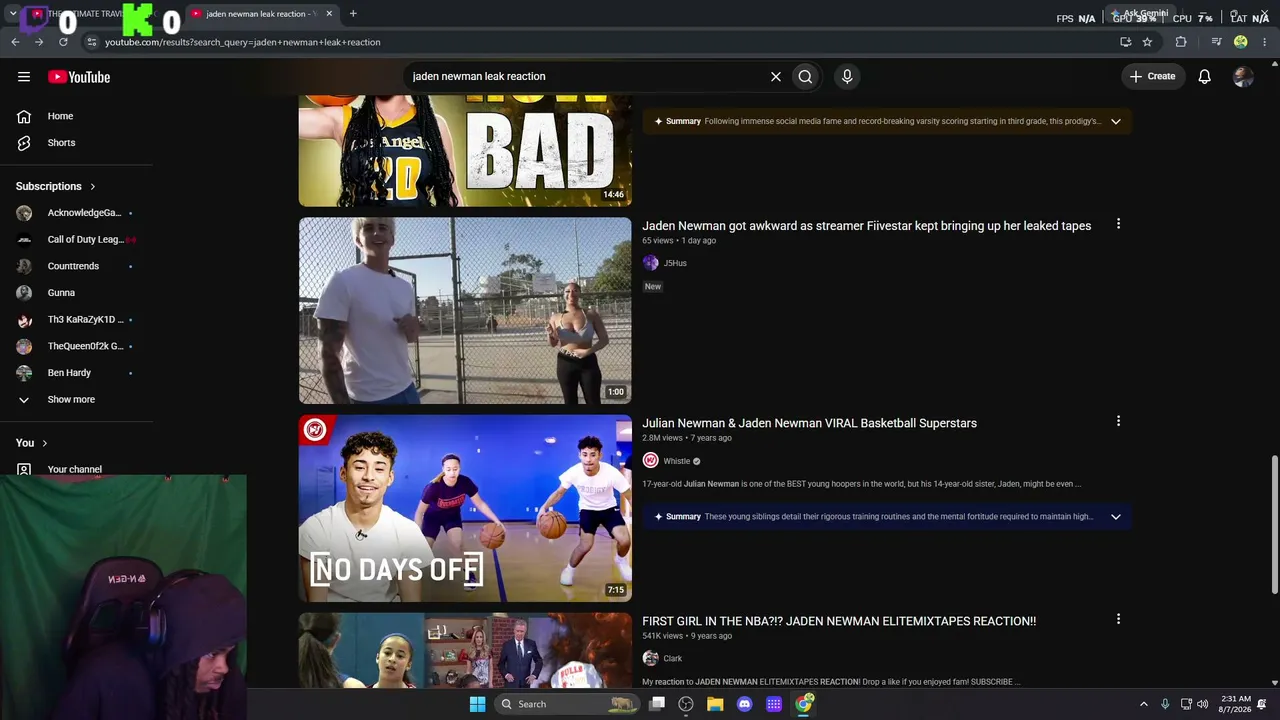The image size is (1280, 720).
Task: Play the BAD thumbnail video
Action: click(465, 151)
